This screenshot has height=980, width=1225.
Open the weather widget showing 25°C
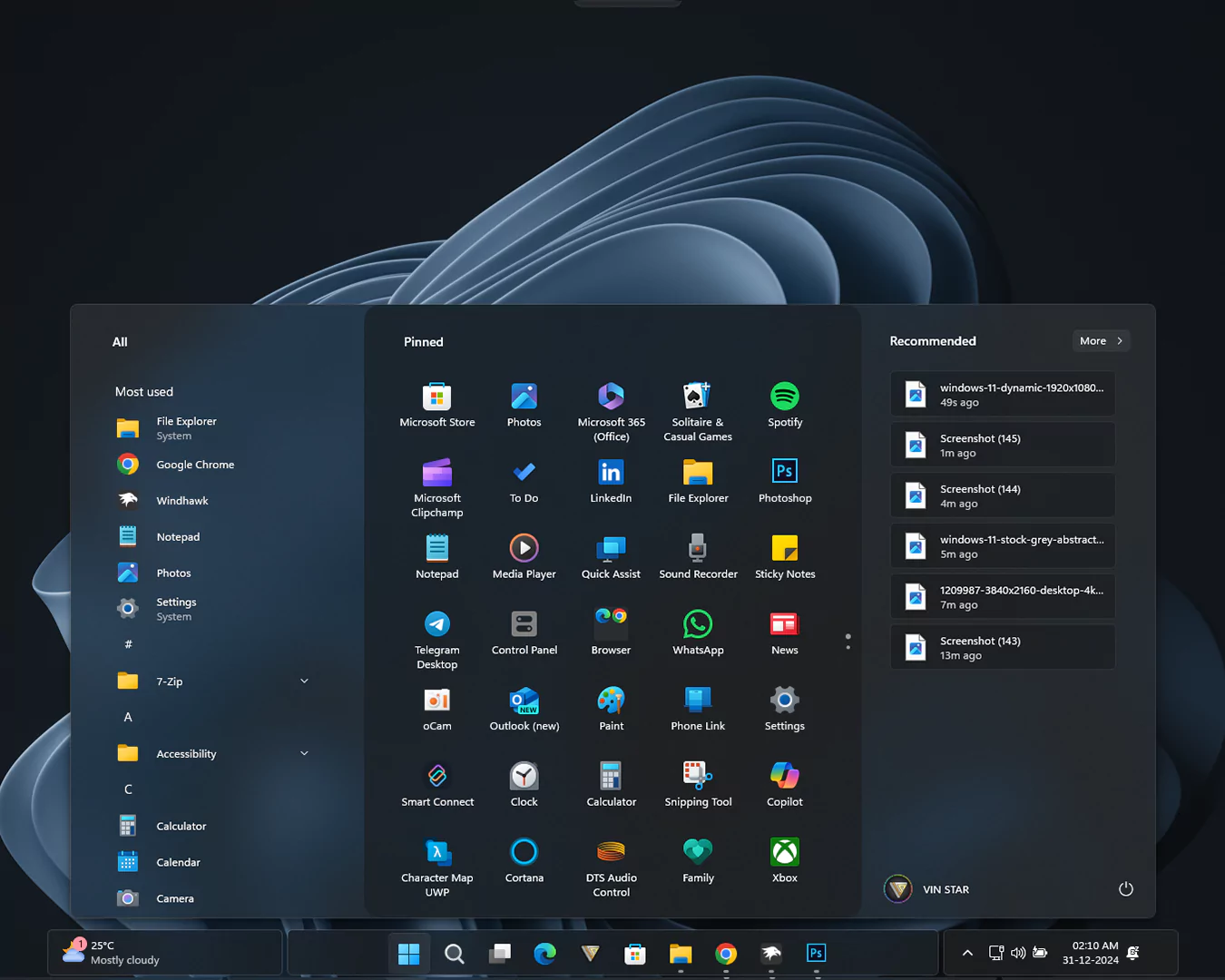[164, 953]
